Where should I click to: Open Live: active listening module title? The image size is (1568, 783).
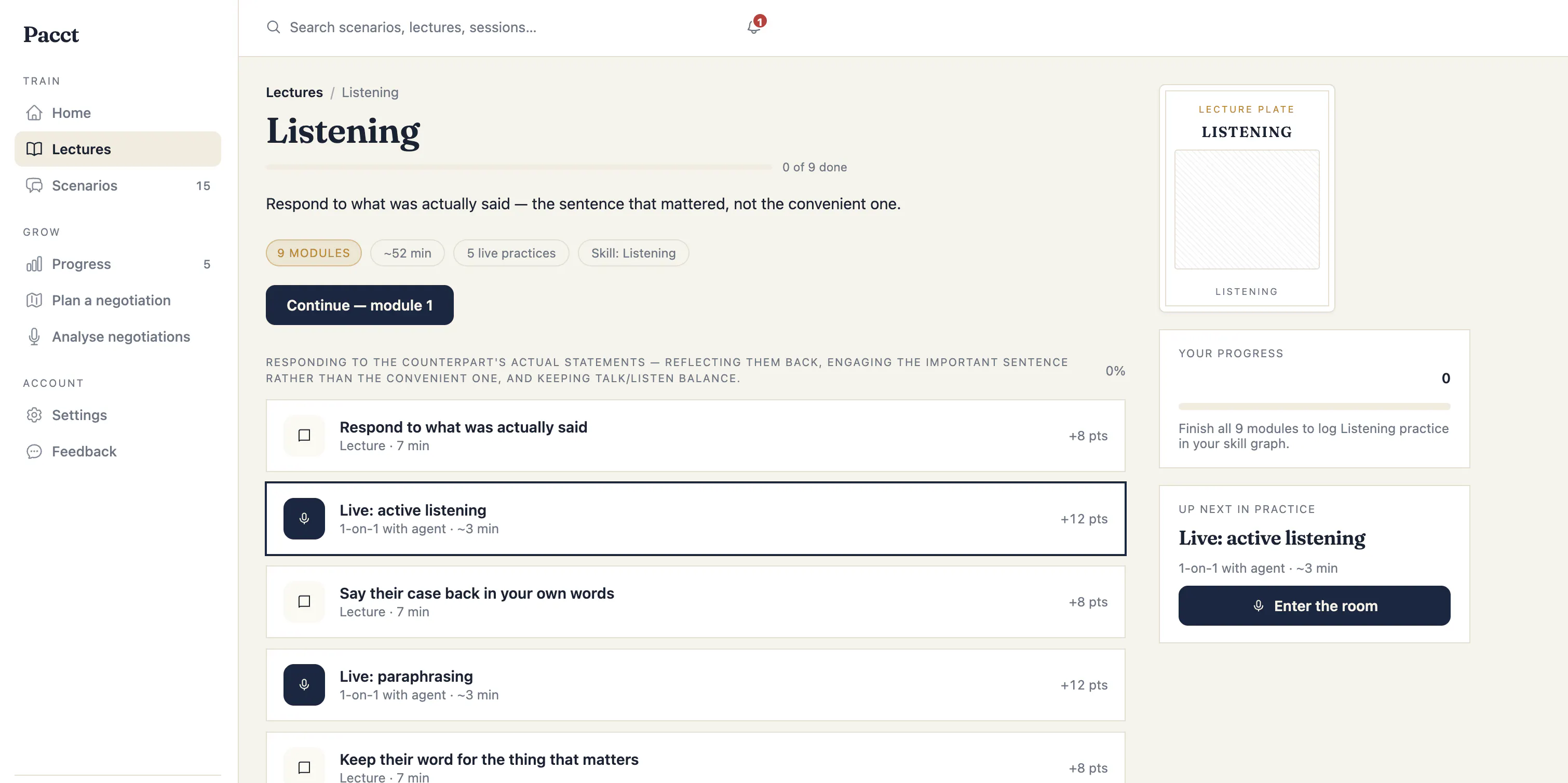click(413, 510)
